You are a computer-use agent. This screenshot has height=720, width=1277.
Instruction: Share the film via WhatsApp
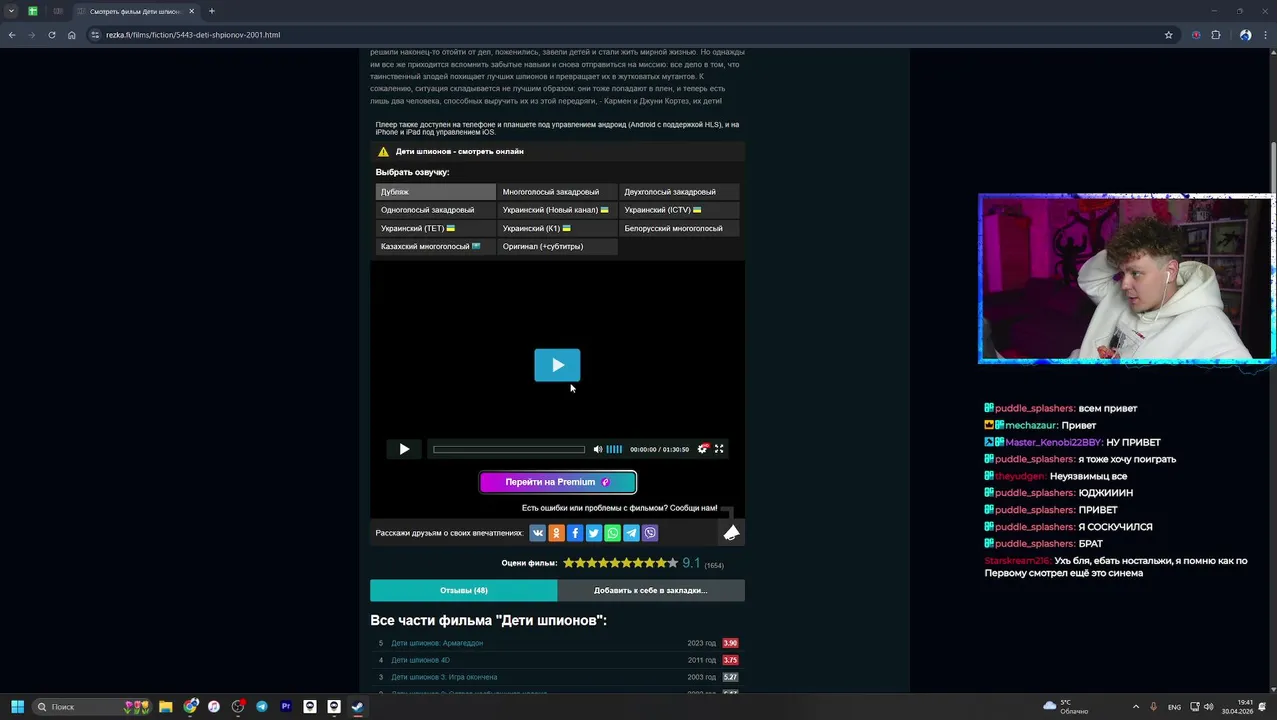(x=612, y=533)
